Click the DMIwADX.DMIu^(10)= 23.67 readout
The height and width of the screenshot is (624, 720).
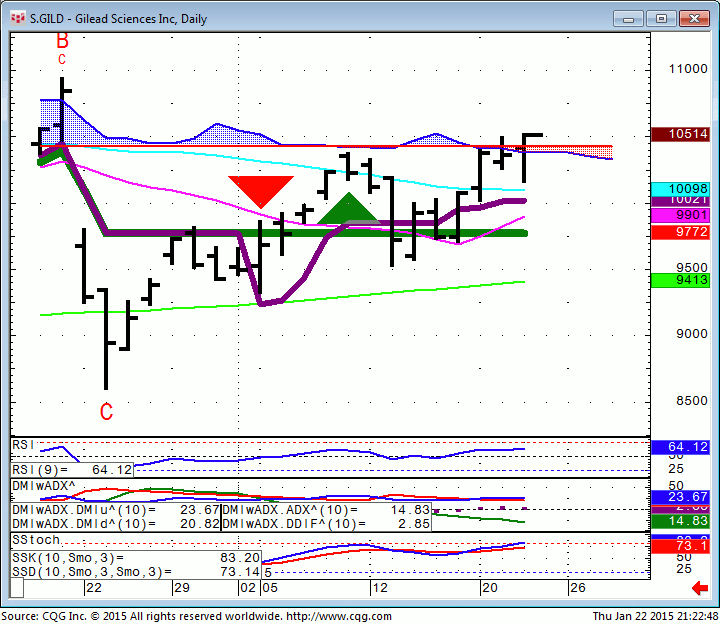coord(116,510)
